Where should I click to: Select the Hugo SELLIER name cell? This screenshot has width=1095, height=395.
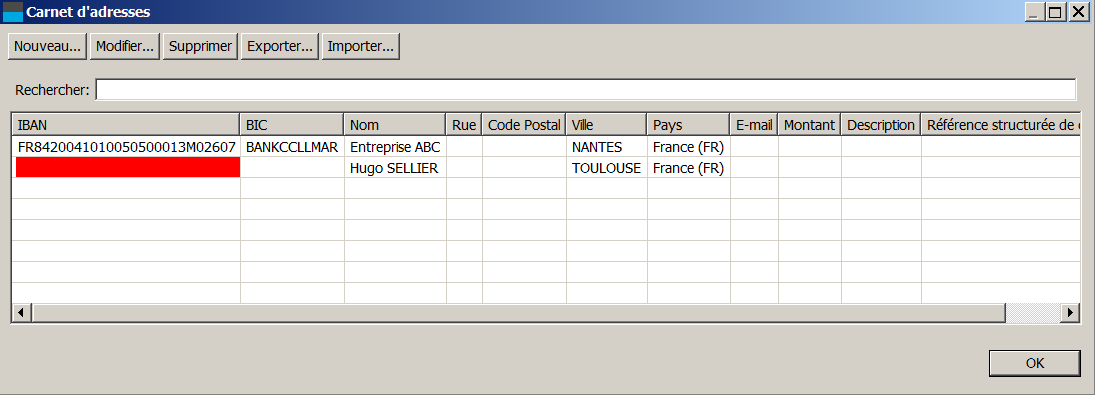pyautogui.click(x=395, y=167)
